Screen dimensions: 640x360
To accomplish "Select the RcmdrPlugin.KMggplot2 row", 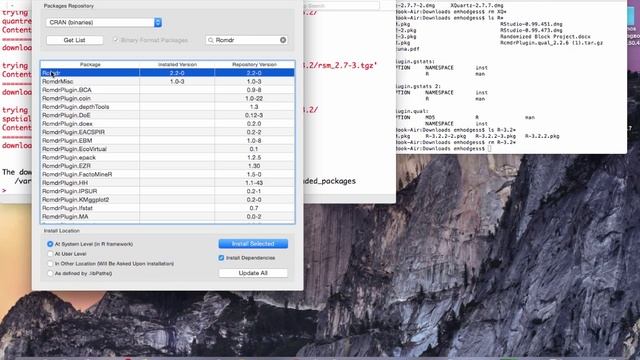I will coord(167,200).
